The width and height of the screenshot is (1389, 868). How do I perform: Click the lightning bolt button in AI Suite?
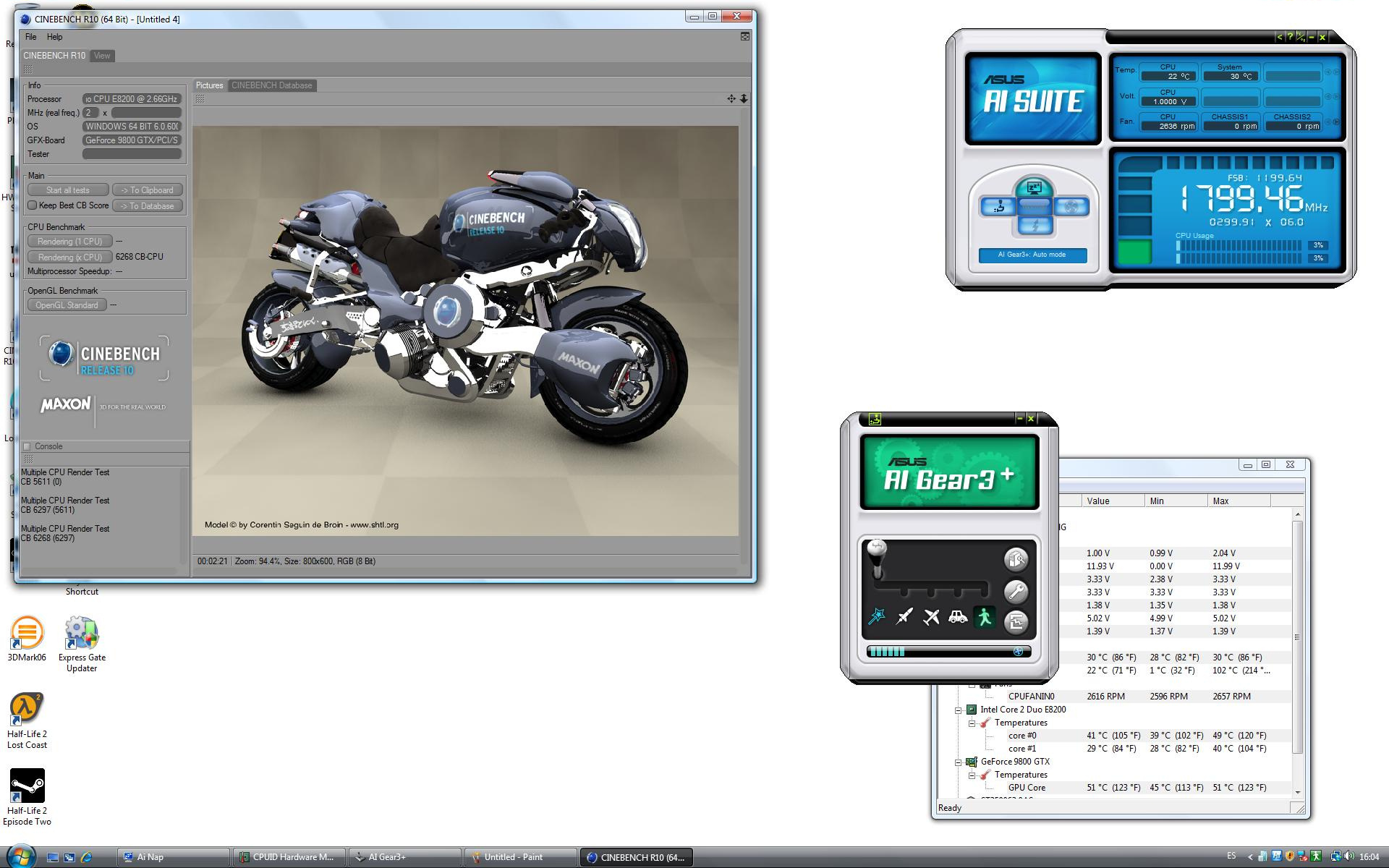tap(1034, 225)
